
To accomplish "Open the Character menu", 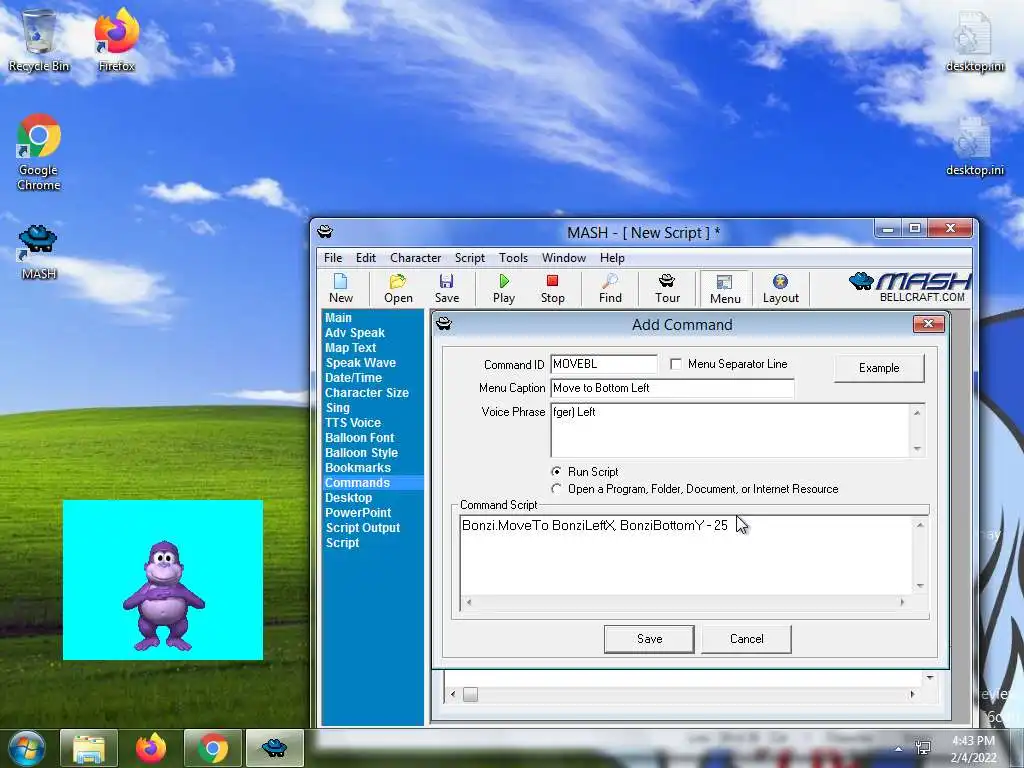I will tap(415, 258).
